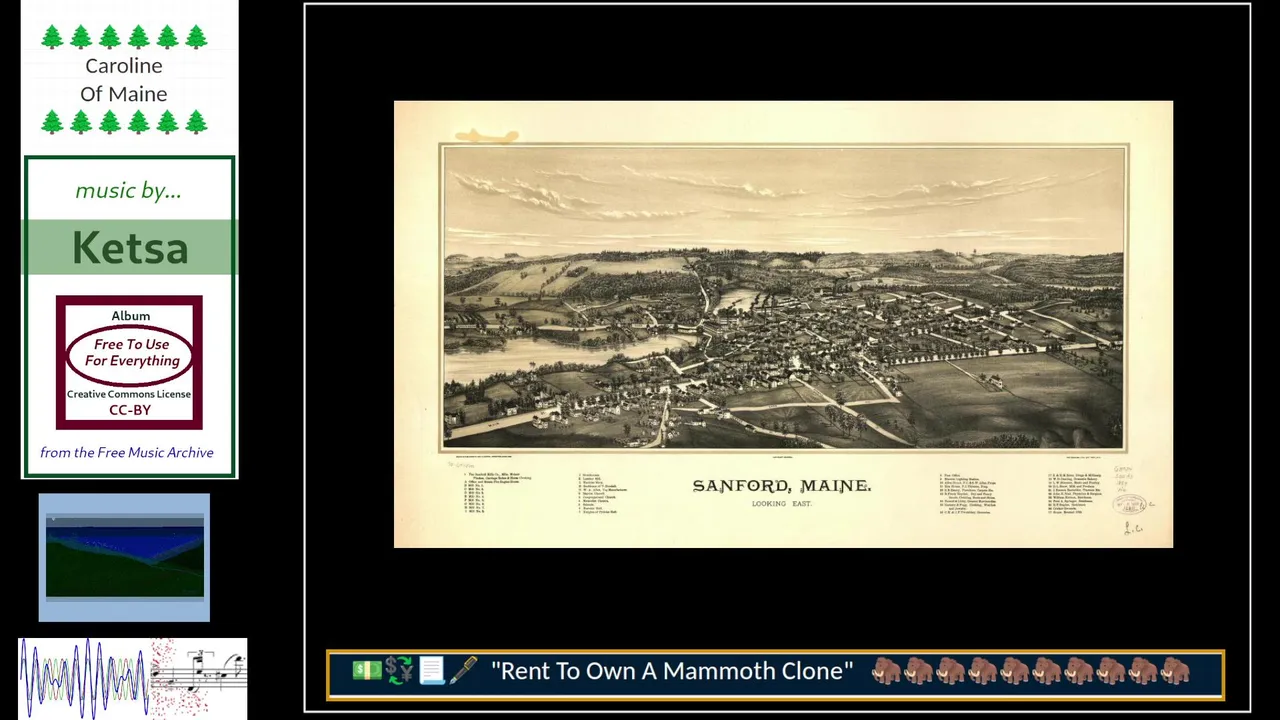Click the "Free To Use For Everything" oval badge
The width and height of the screenshot is (1280, 720).
(132, 353)
